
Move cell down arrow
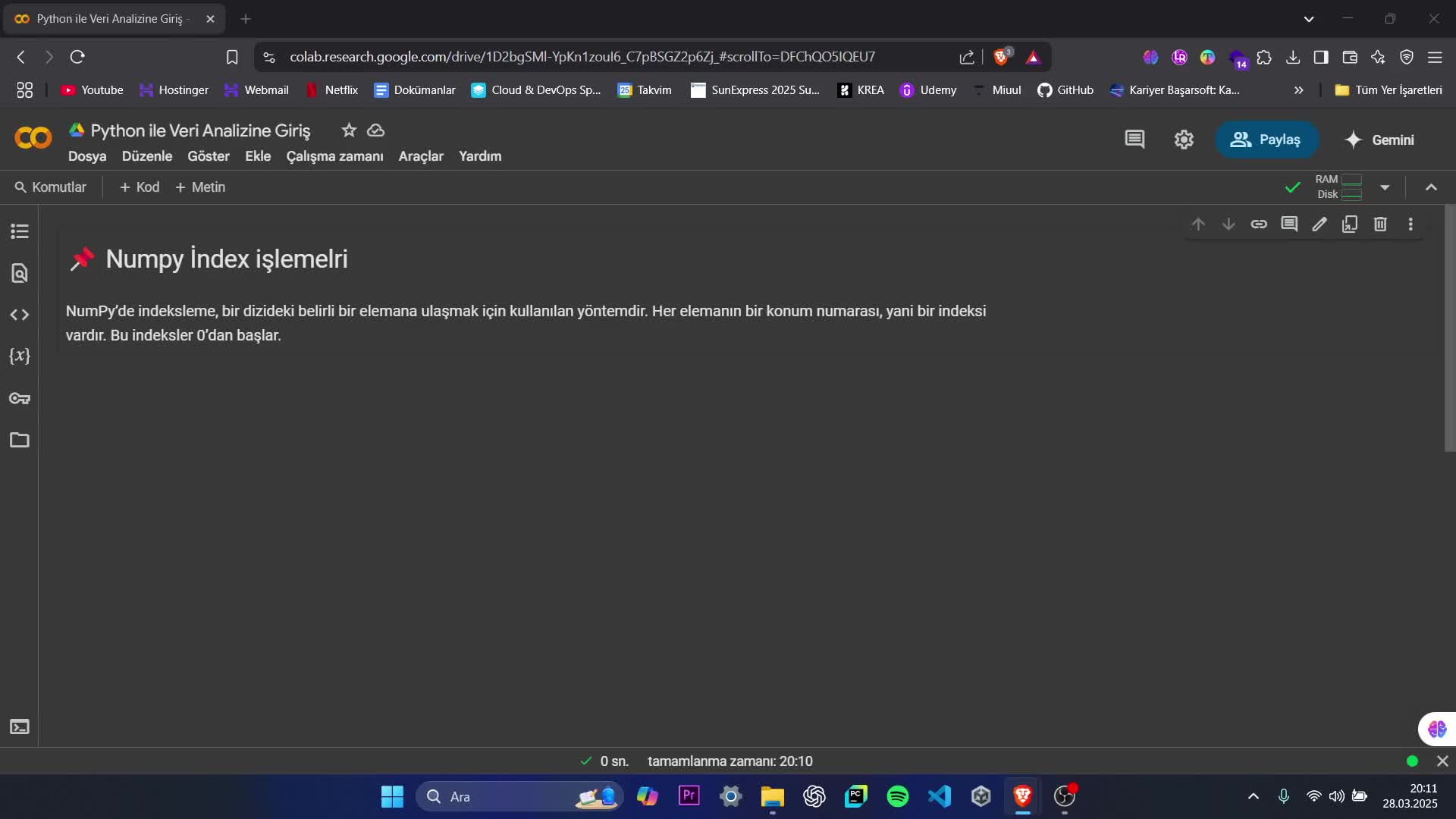pyautogui.click(x=1228, y=224)
